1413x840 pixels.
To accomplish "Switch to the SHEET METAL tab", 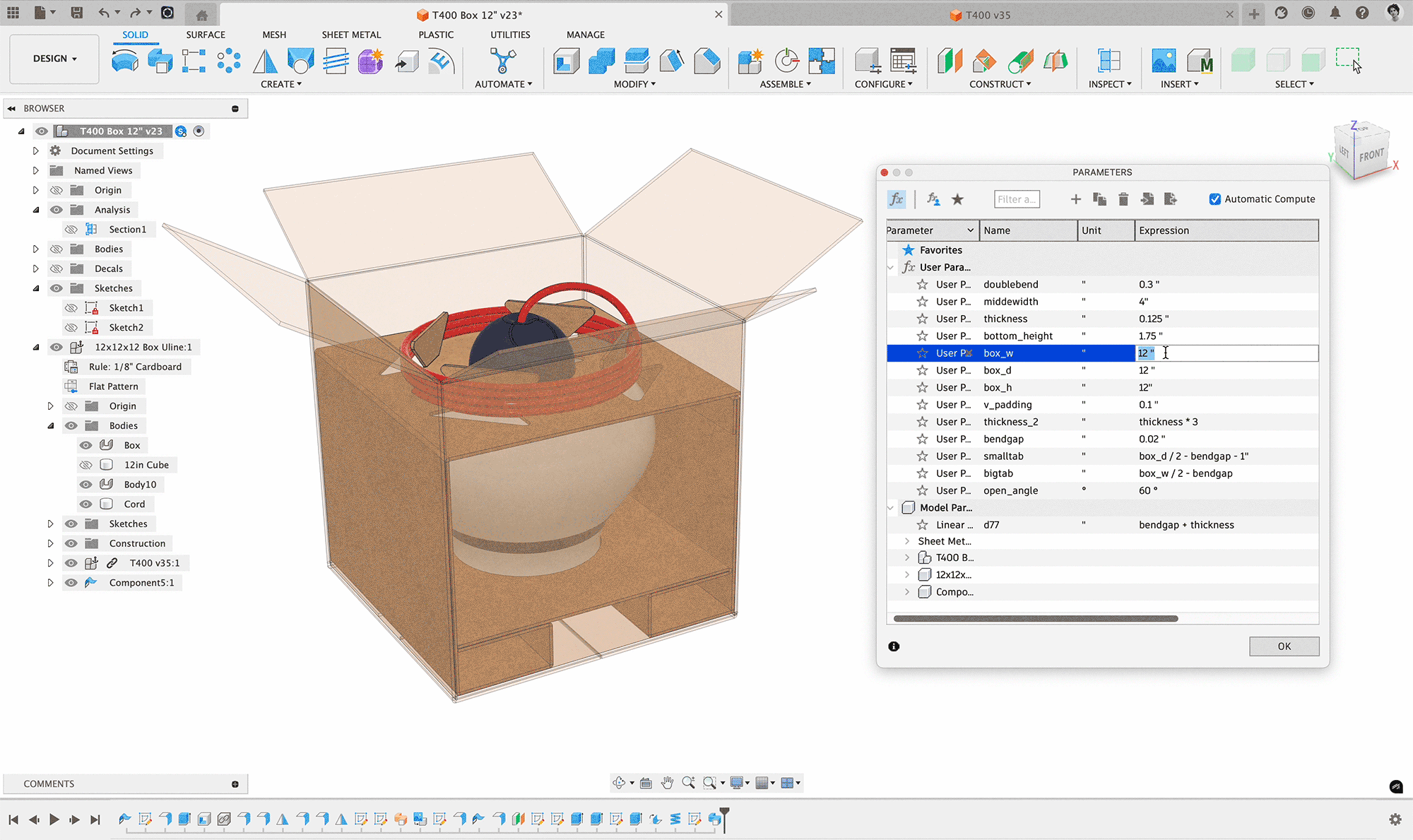I will pyautogui.click(x=350, y=35).
